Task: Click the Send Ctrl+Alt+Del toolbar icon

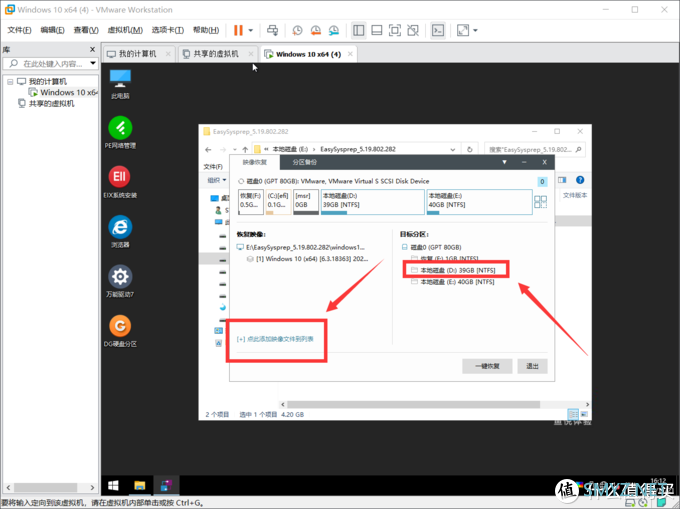Action: (272, 30)
